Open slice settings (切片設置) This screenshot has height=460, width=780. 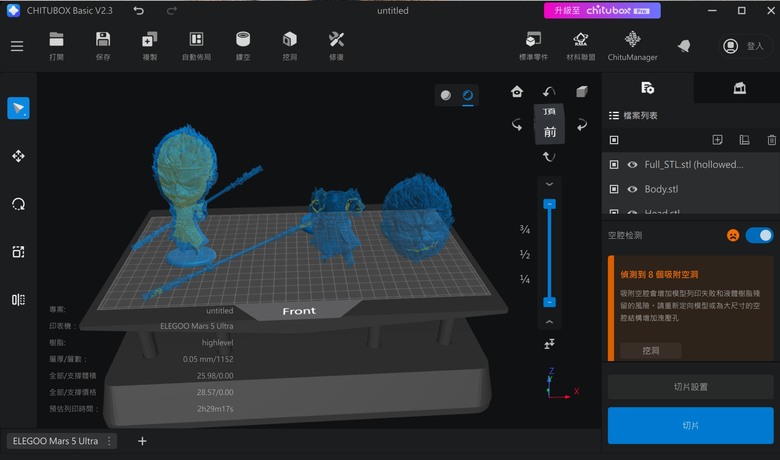coord(690,387)
